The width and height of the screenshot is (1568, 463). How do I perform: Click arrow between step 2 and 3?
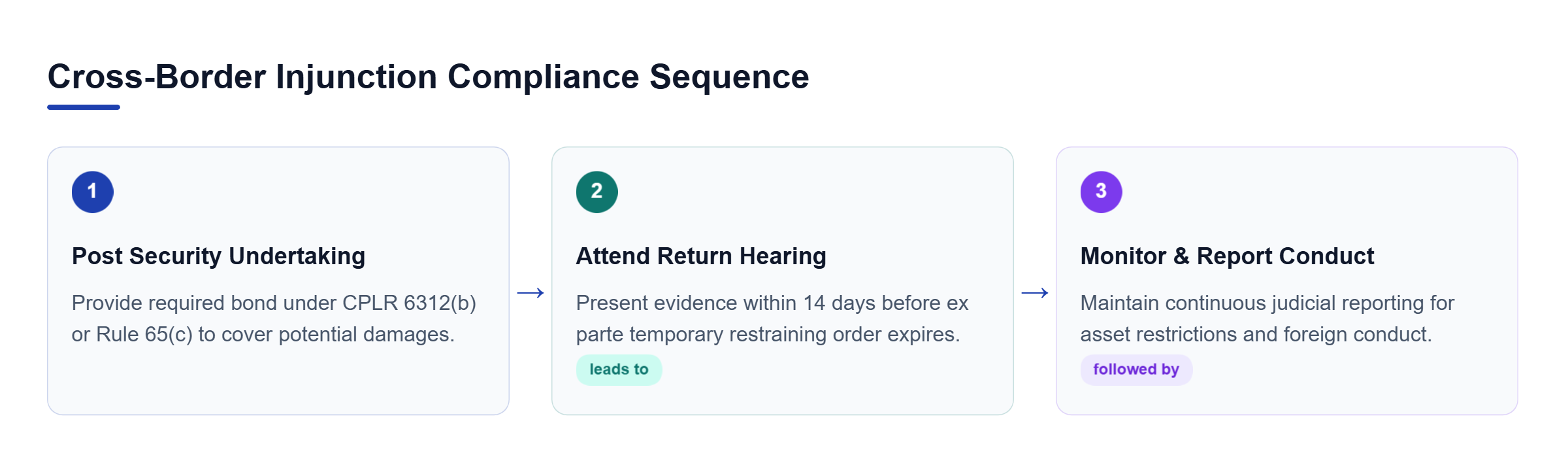pos(1035,293)
